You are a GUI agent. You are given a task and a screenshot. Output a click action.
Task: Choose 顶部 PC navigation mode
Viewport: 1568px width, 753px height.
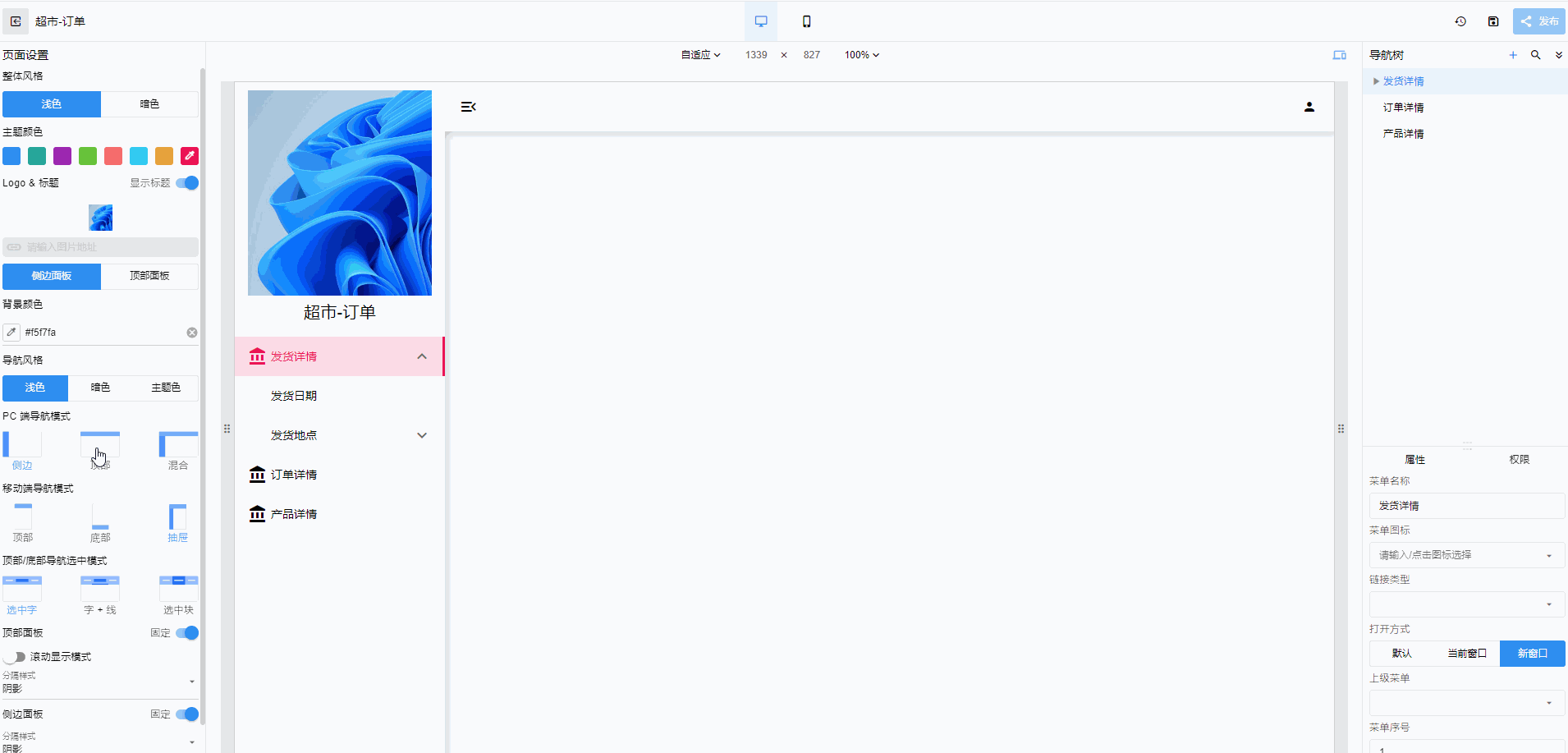100,451
